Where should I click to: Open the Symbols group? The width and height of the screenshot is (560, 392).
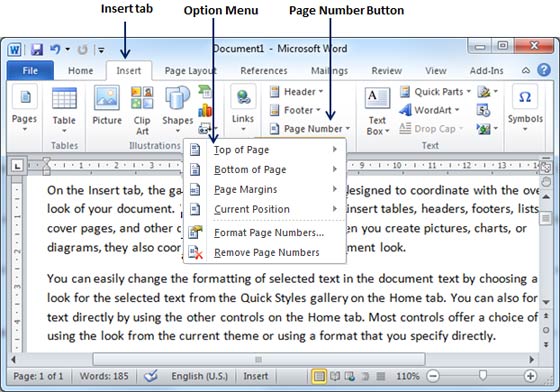525,108
